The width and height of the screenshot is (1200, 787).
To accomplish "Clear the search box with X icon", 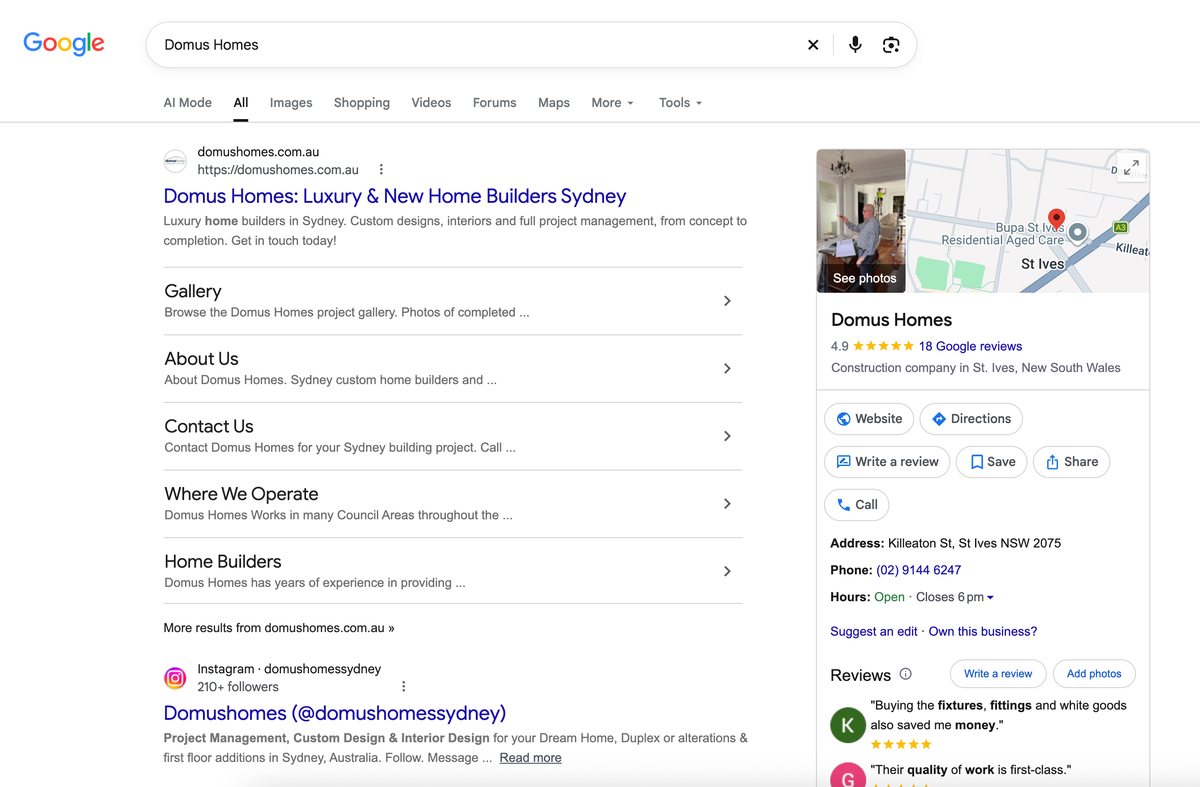I will point(813,45).
